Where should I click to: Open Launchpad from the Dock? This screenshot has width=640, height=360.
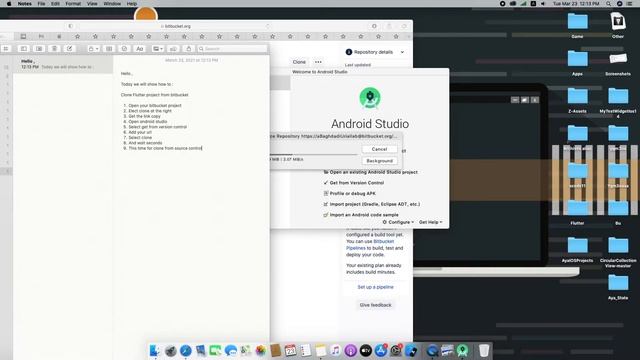pos(170,350)
